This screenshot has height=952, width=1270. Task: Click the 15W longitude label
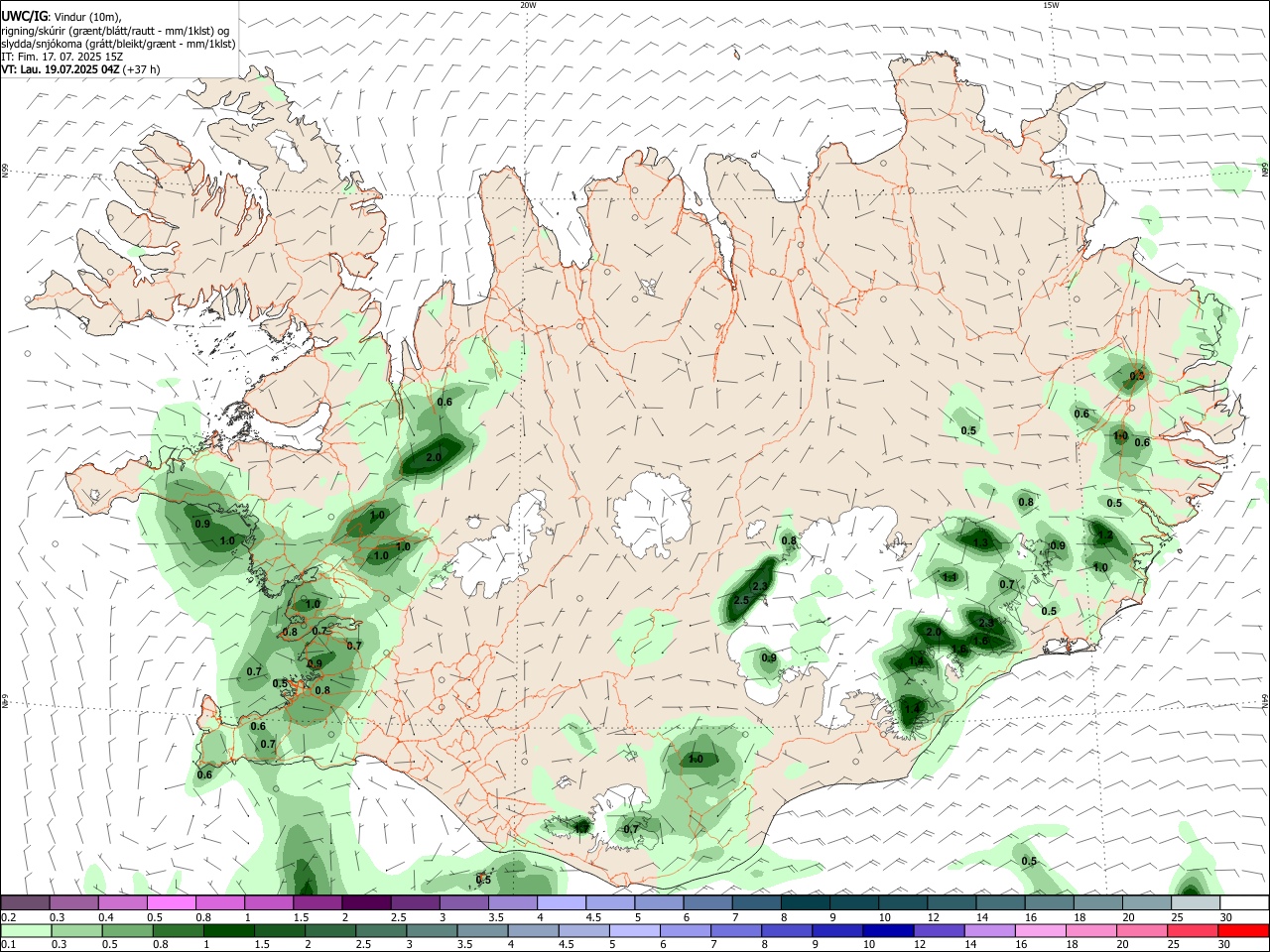pyautogui.click(x=1051, y=5)
